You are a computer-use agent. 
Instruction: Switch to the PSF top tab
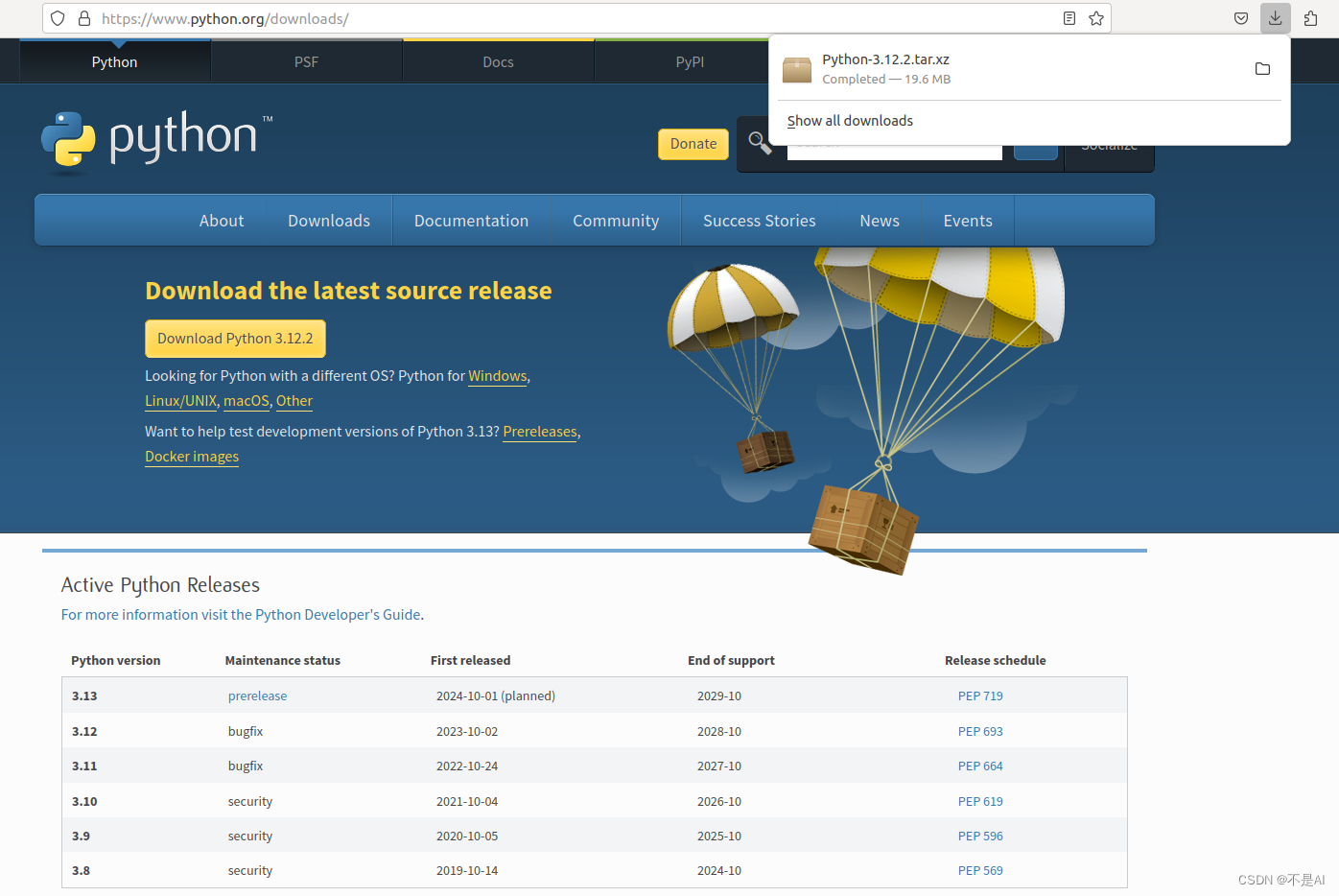point(306,62)
